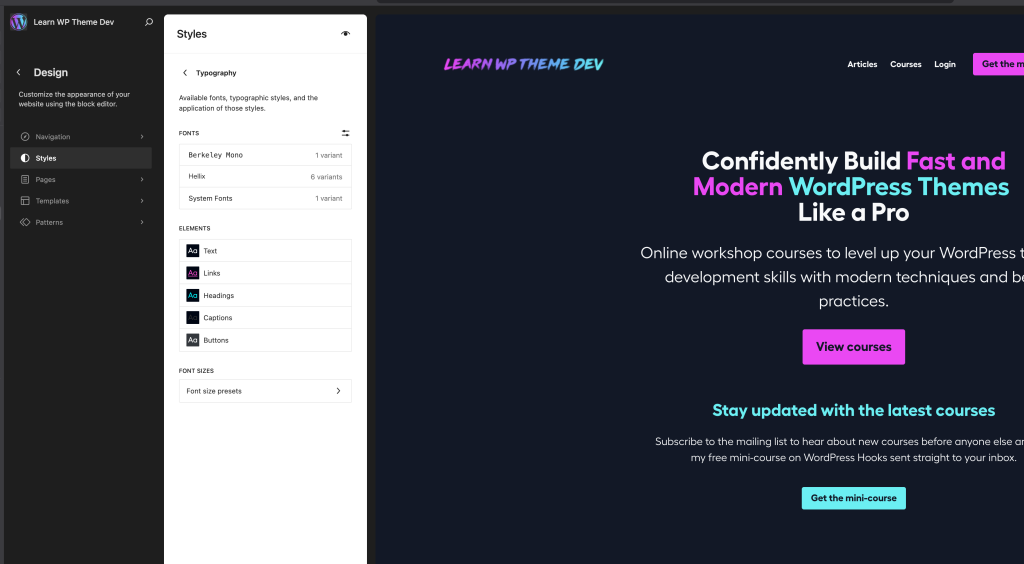The image size is (1024, 564).
Task: Click the Get the mini-course button
Action: [854, 498]
